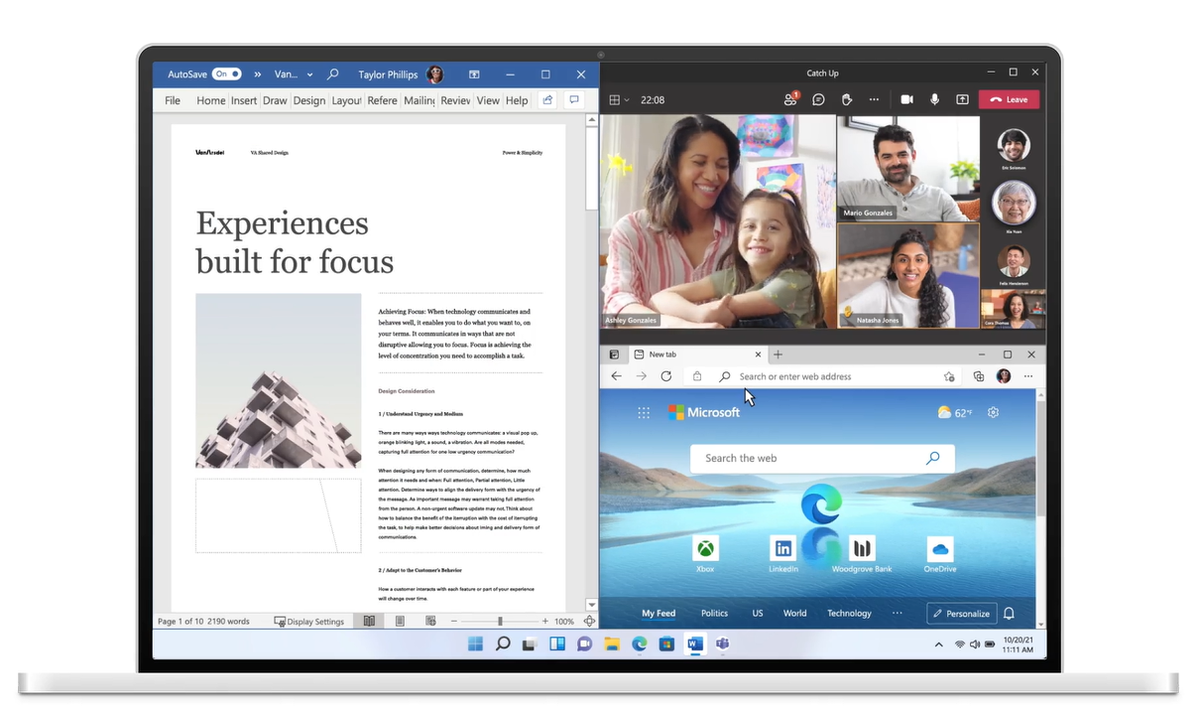The width and height of the screenshot is (1200, 718).
Task: Open the LinkedIn quick link
Action: [x=783, y=554]
